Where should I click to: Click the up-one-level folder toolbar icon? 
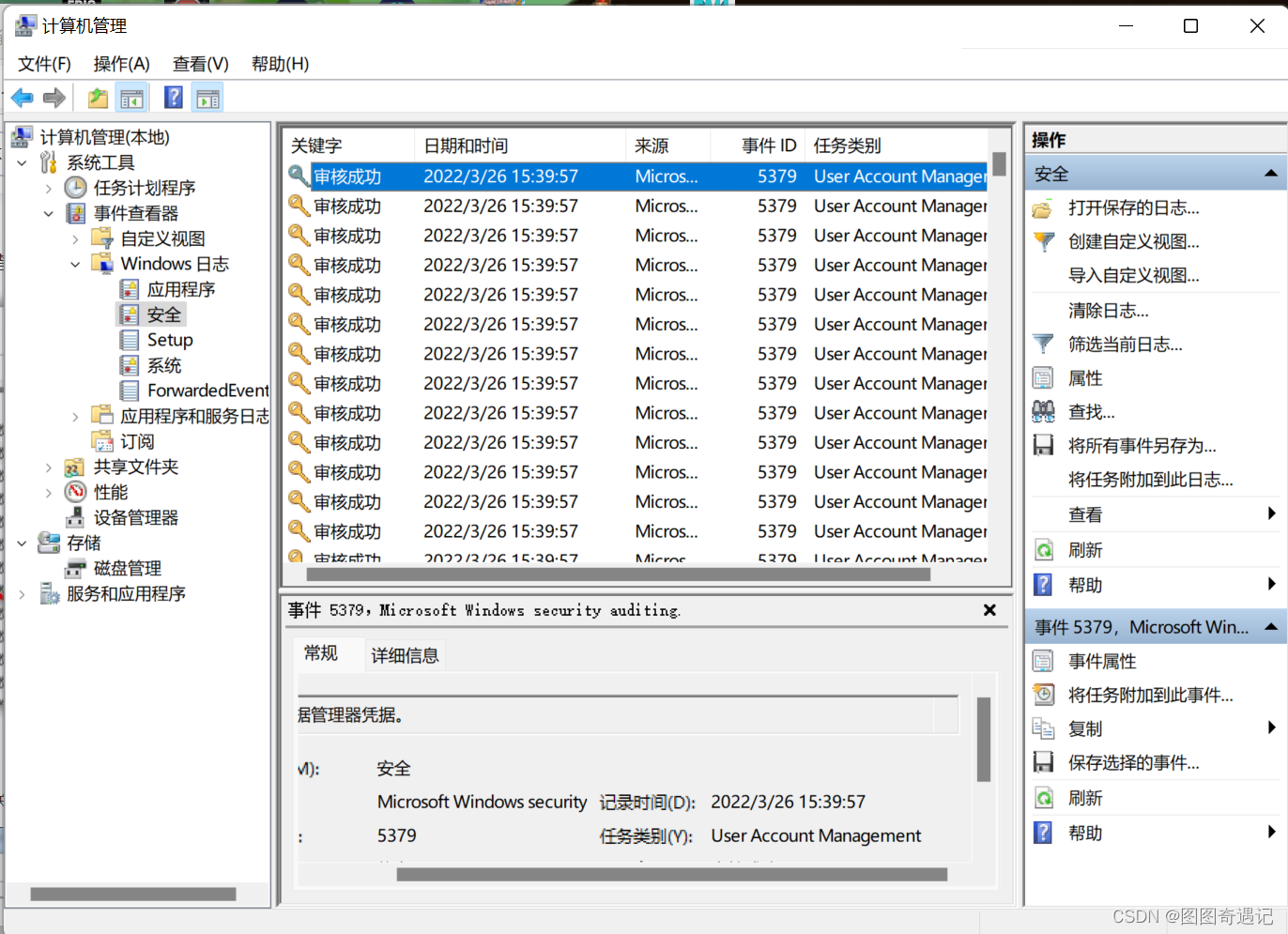click(98, 98)
